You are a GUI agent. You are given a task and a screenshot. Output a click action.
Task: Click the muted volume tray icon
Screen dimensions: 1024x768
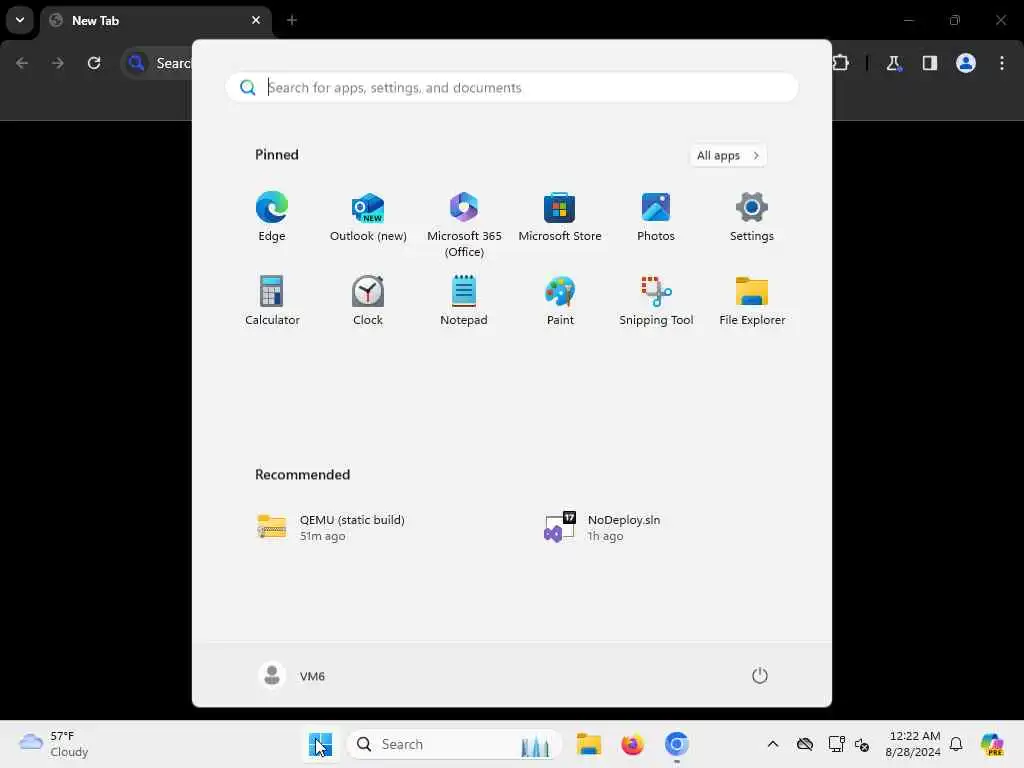[862, 744]
